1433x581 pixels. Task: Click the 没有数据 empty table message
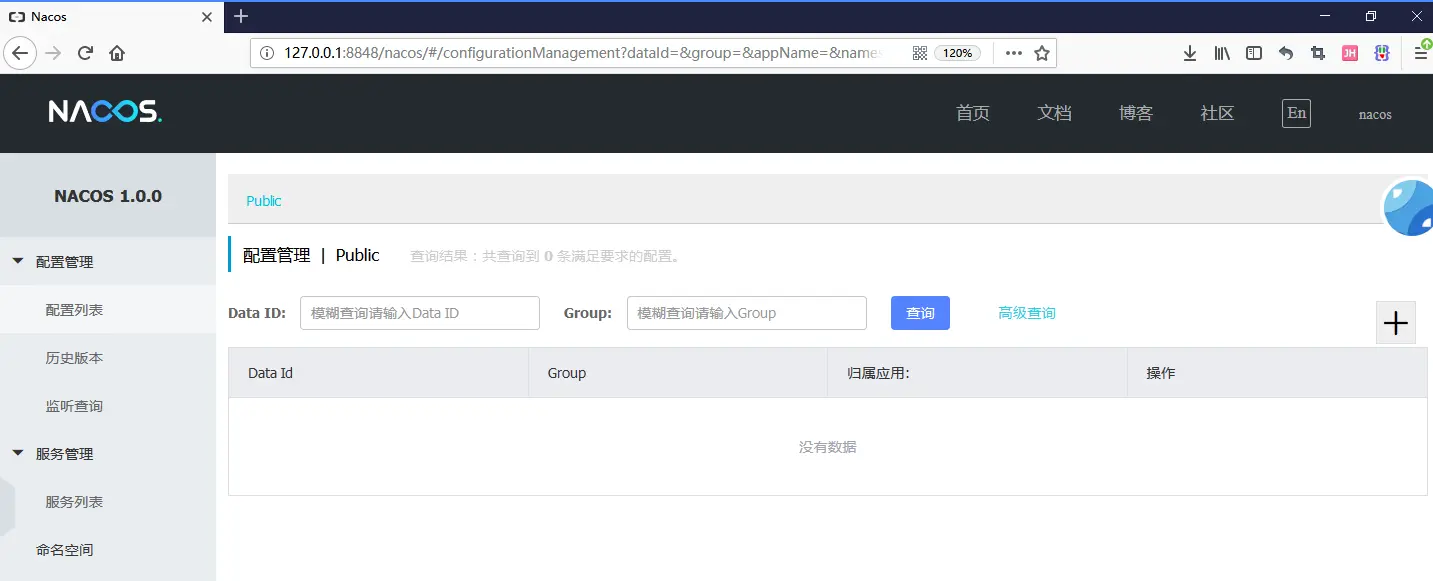(x=827, y=447)
